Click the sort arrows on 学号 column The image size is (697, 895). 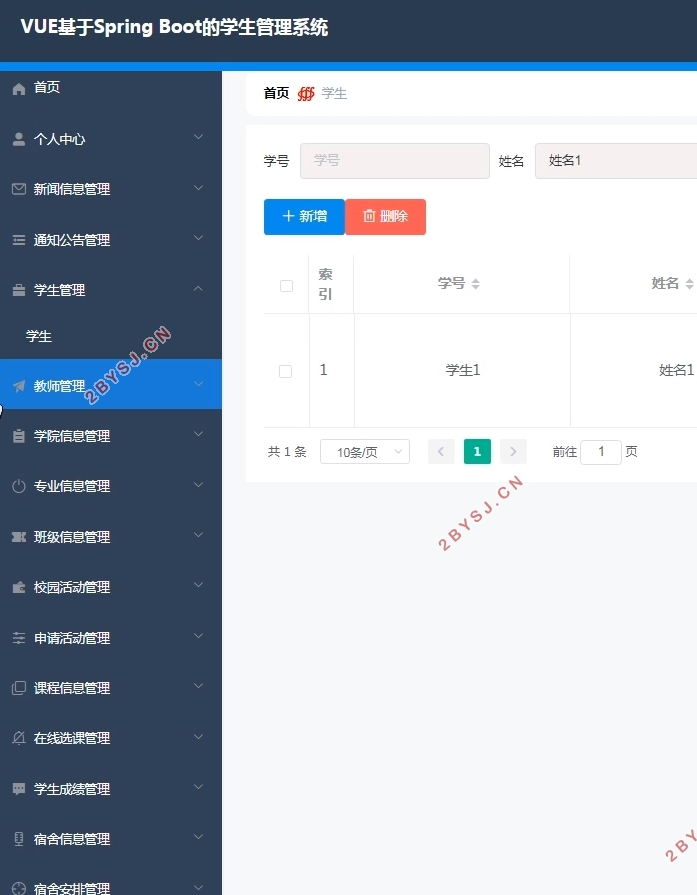click(x=476, y=284)
